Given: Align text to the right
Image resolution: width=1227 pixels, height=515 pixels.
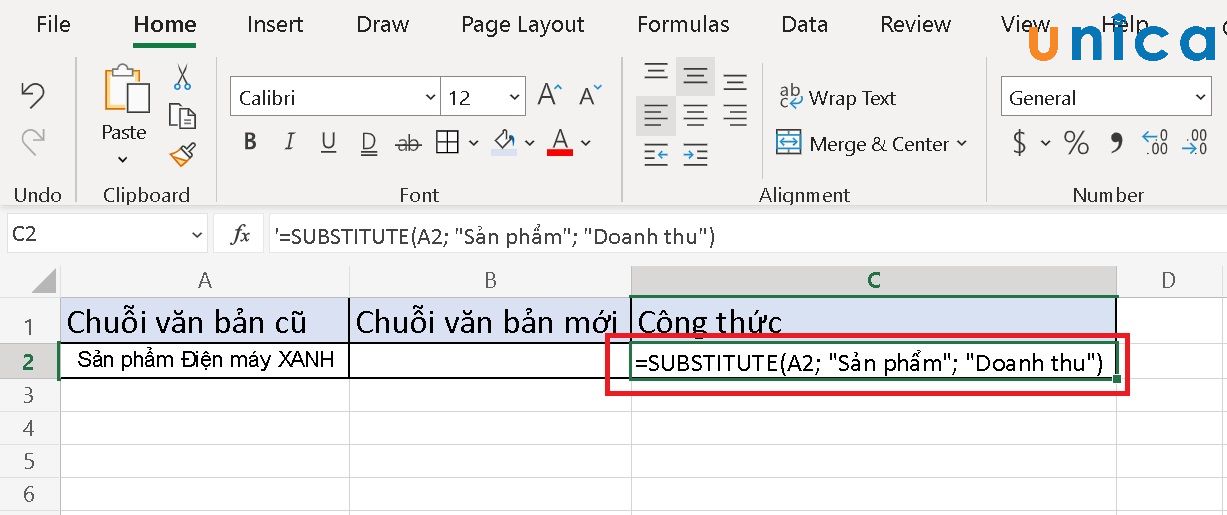Looking at the screenshot, I should click(x=735, y=117).
